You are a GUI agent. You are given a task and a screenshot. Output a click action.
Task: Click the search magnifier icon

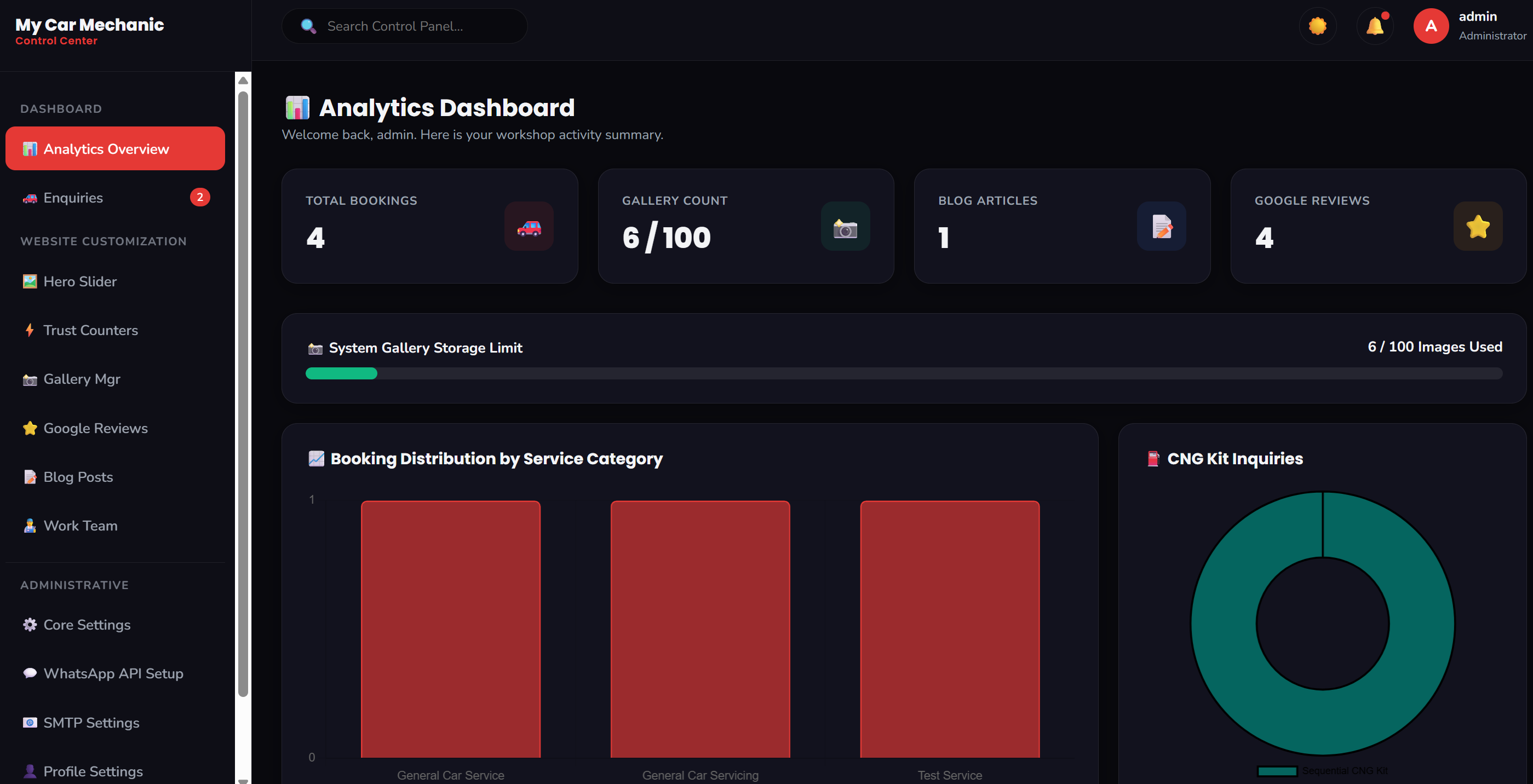point(308,26)
